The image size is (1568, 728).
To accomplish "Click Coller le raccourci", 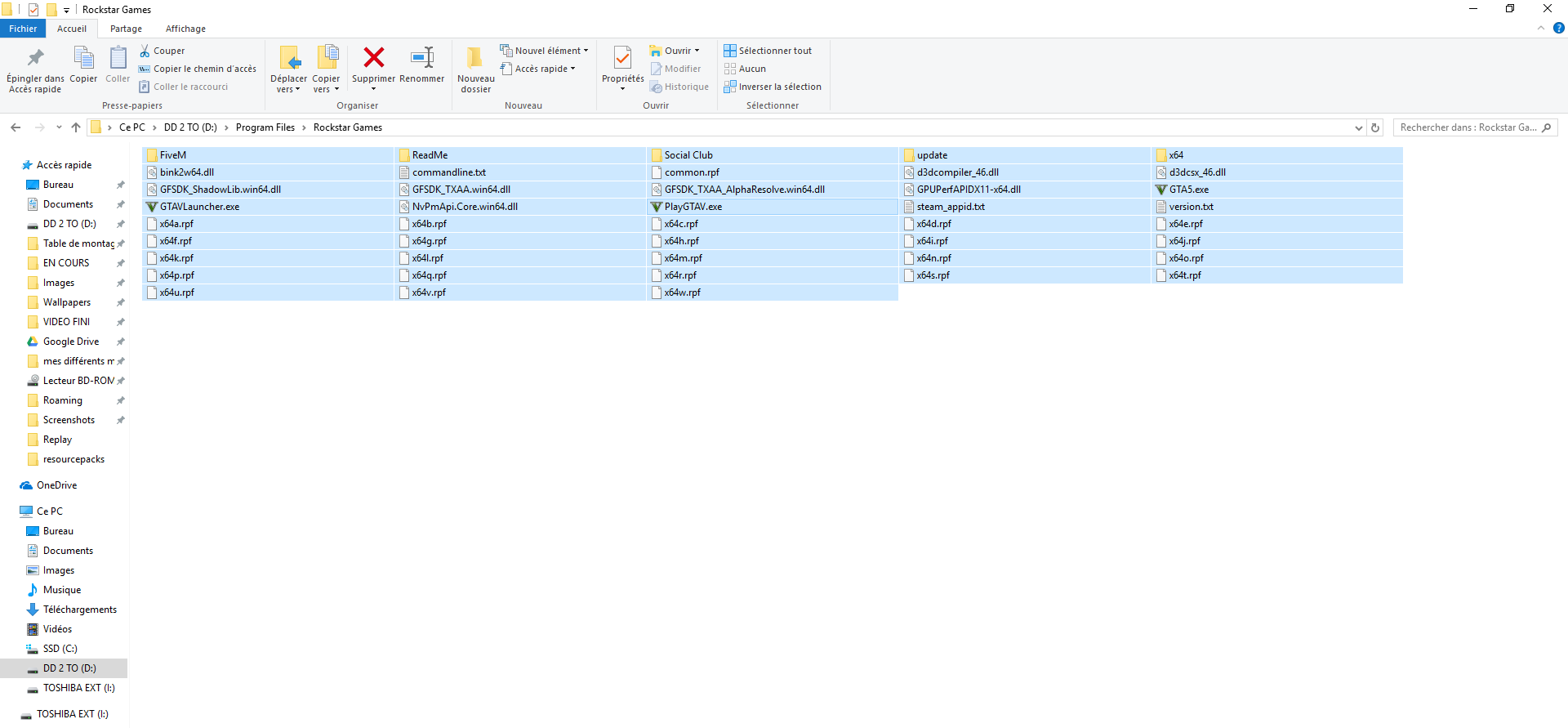I will pos(184,87).
